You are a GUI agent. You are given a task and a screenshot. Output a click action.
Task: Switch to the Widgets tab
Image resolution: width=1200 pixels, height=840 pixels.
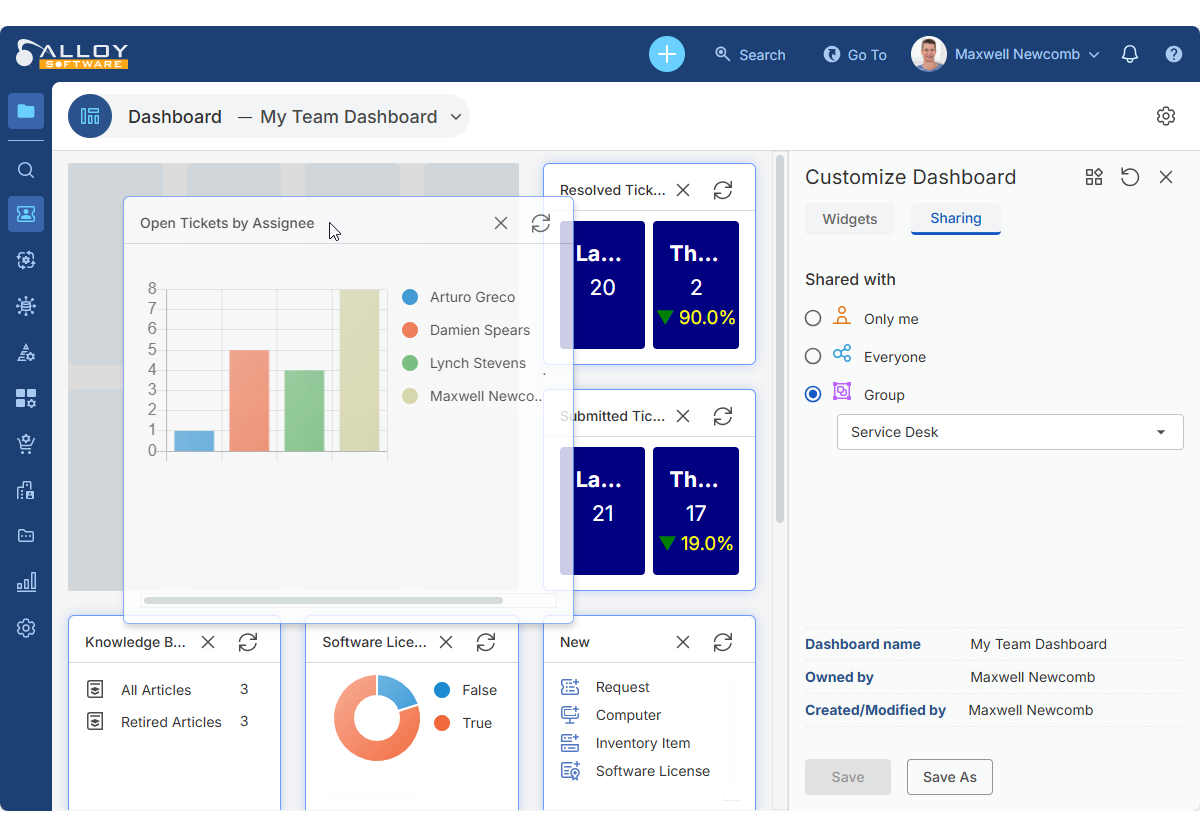[x=850, y=218]
